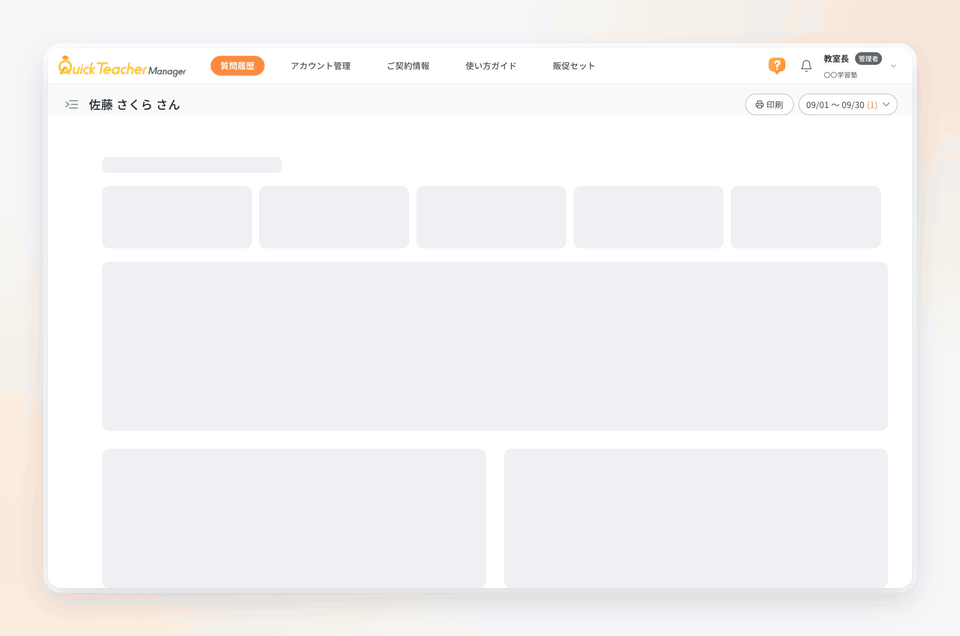Open the orange help question icon

pyautogui.click(x=776, y=65)
